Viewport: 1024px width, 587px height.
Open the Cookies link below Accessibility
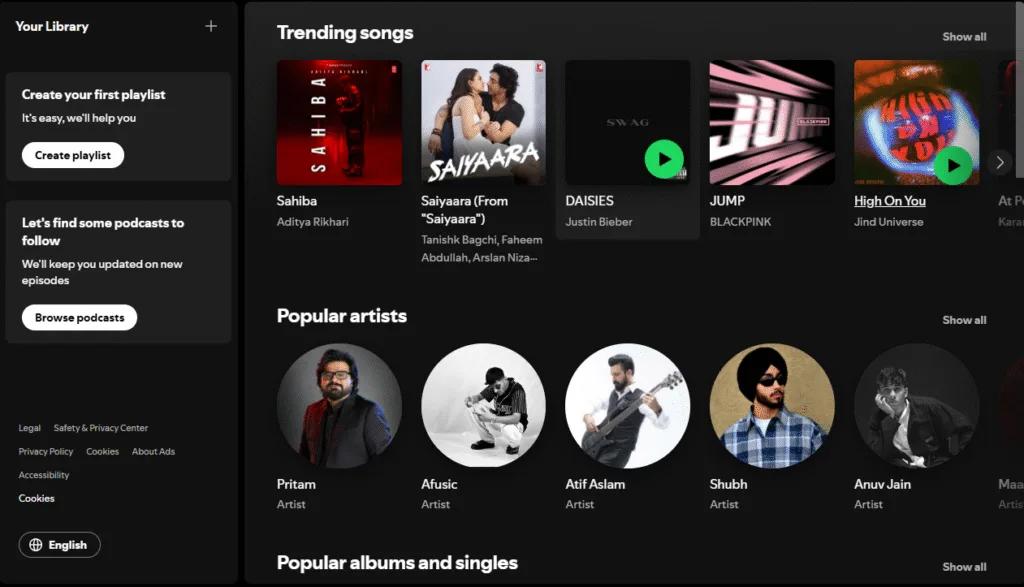(37, 499)
